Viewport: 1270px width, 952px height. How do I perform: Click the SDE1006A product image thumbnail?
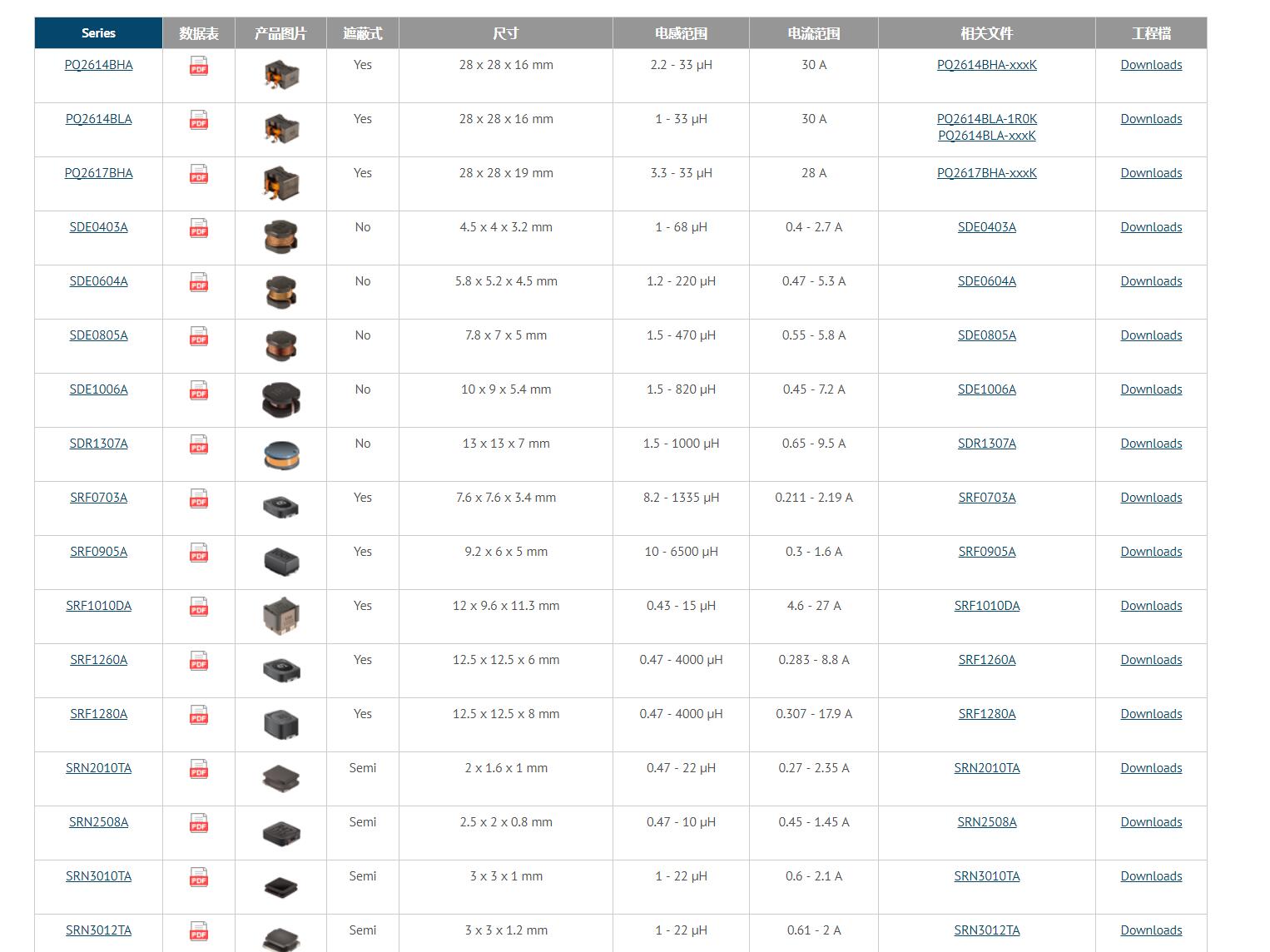280,400
